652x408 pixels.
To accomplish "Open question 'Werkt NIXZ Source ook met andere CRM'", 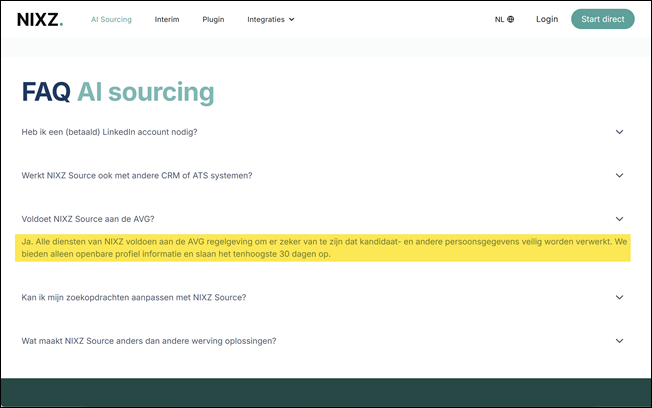I will 137,176.
